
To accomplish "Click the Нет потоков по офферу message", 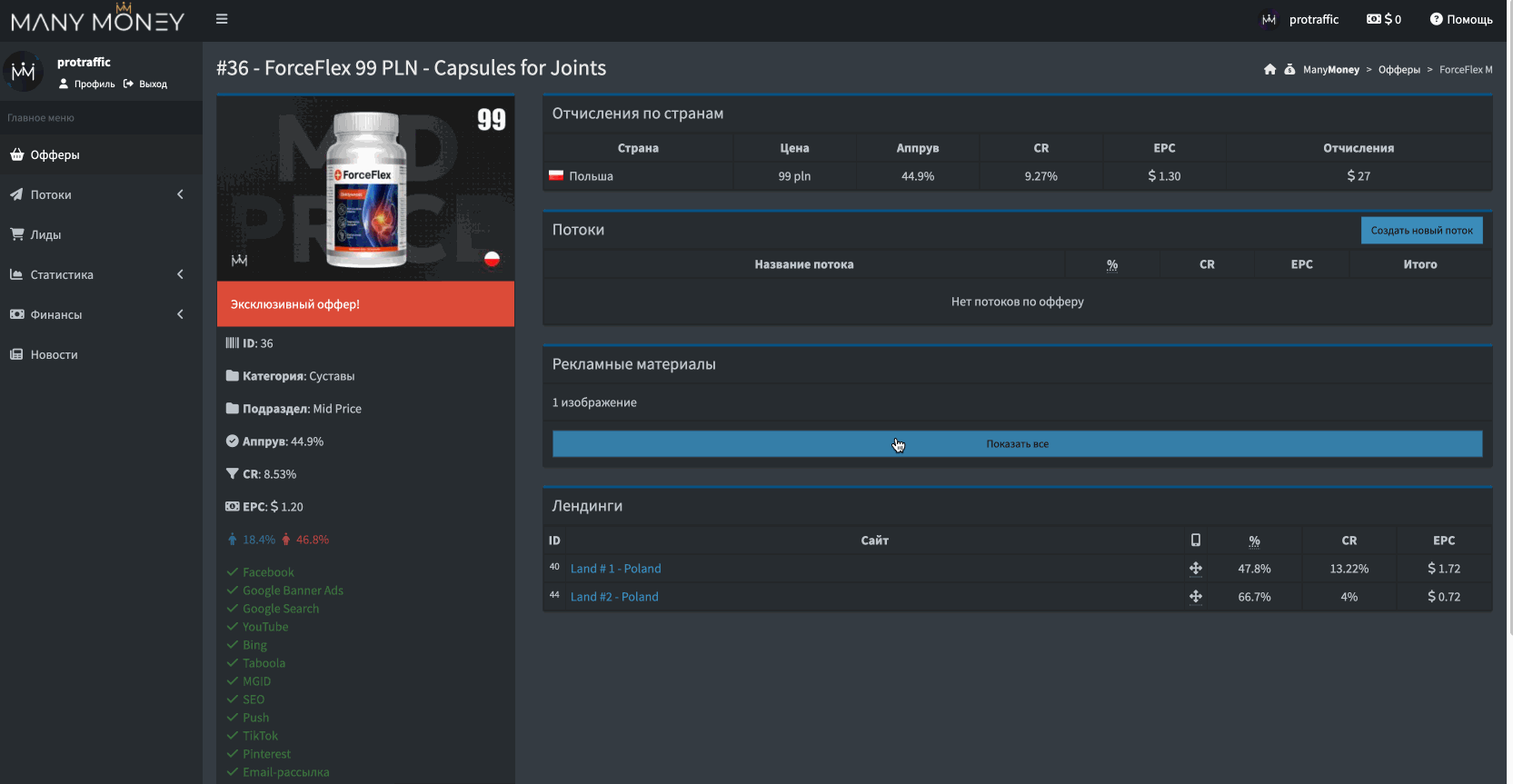I will point(1017,302).
